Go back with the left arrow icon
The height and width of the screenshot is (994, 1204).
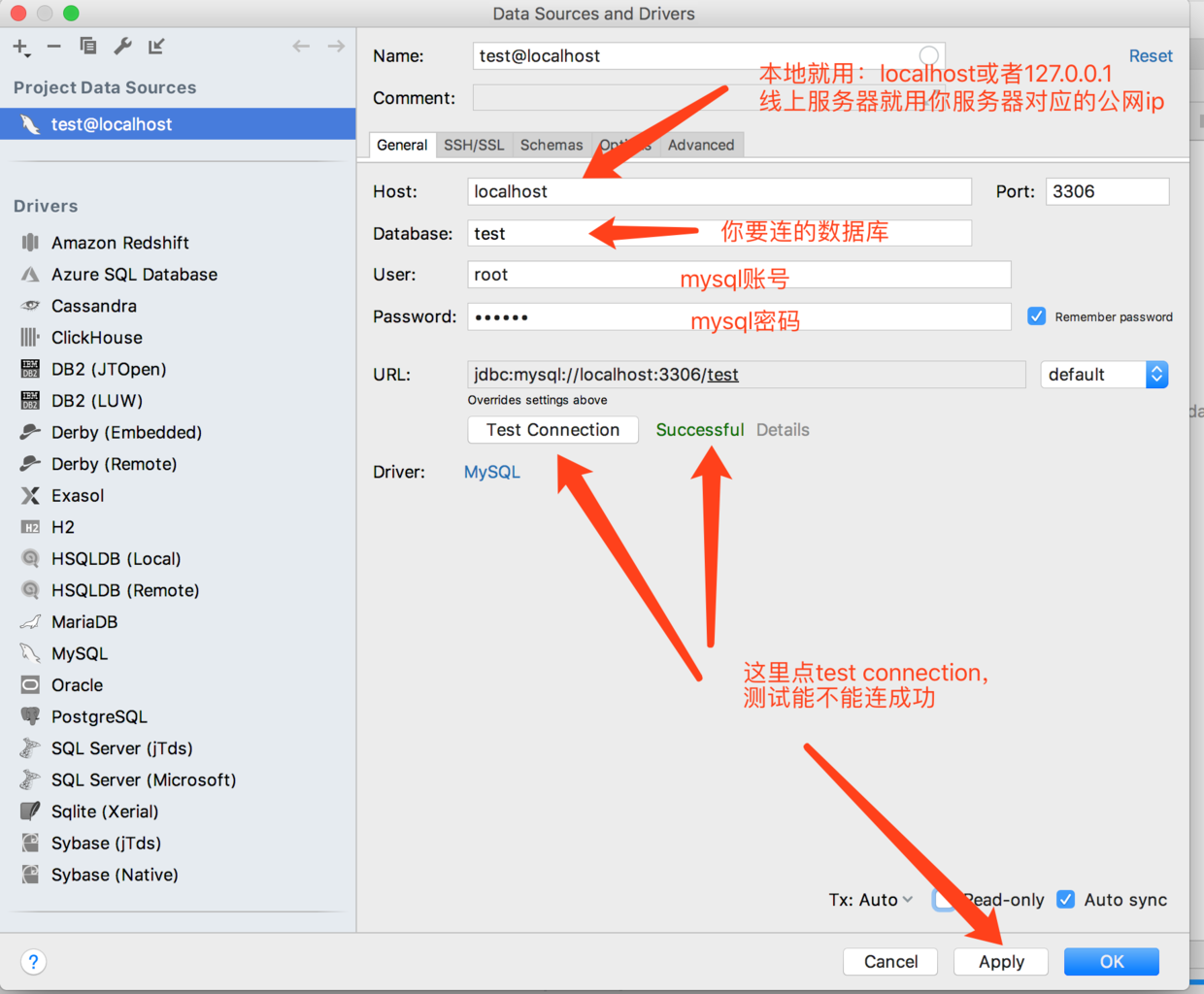click(301, 46)
